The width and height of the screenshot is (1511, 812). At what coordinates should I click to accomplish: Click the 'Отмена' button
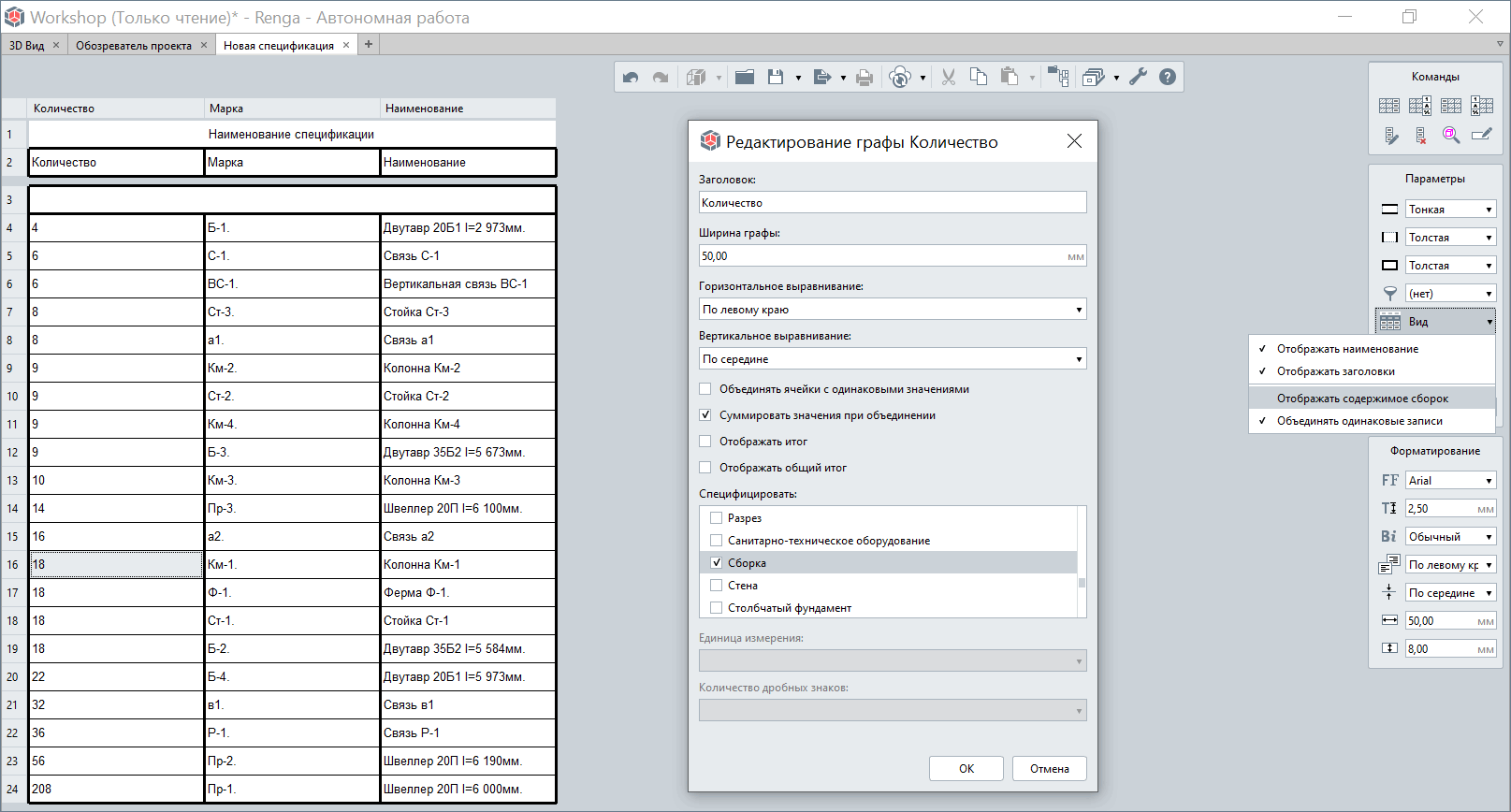[1050, 769]
